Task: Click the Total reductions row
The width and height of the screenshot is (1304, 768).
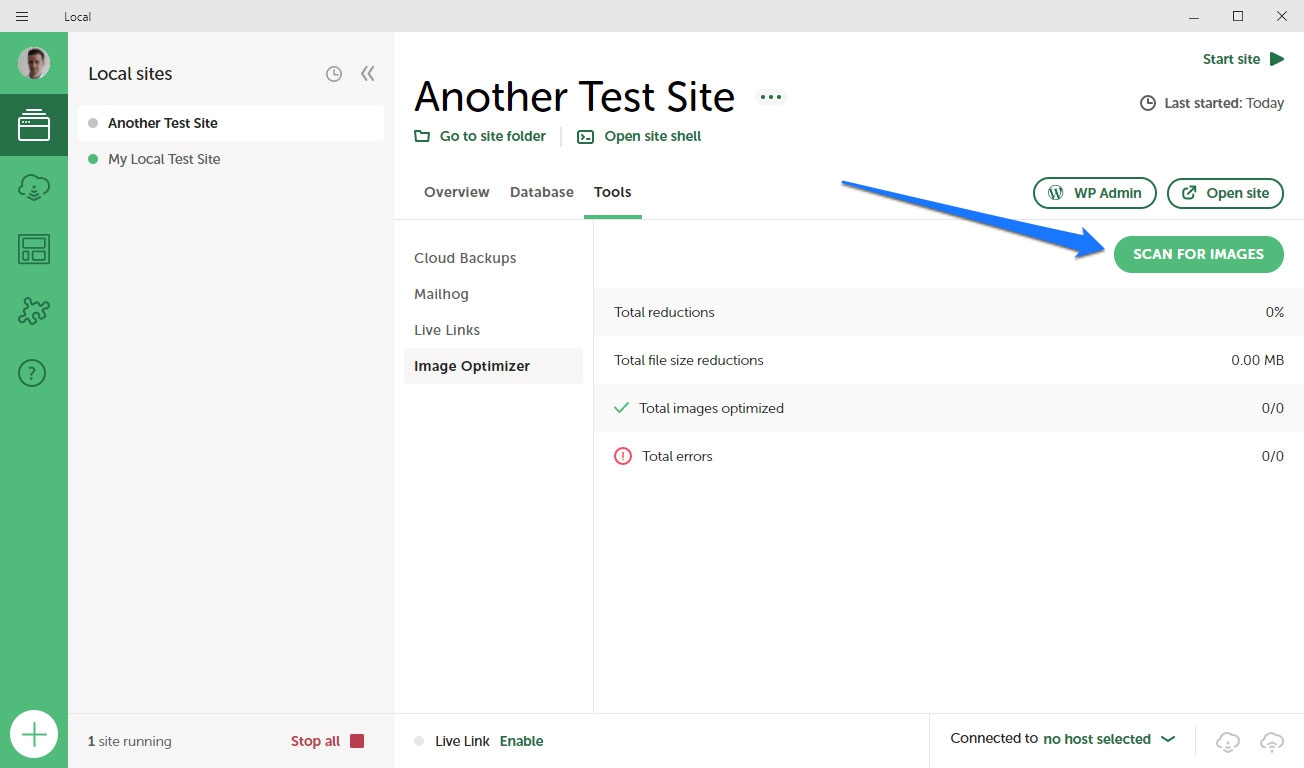Action: point(949,312)
